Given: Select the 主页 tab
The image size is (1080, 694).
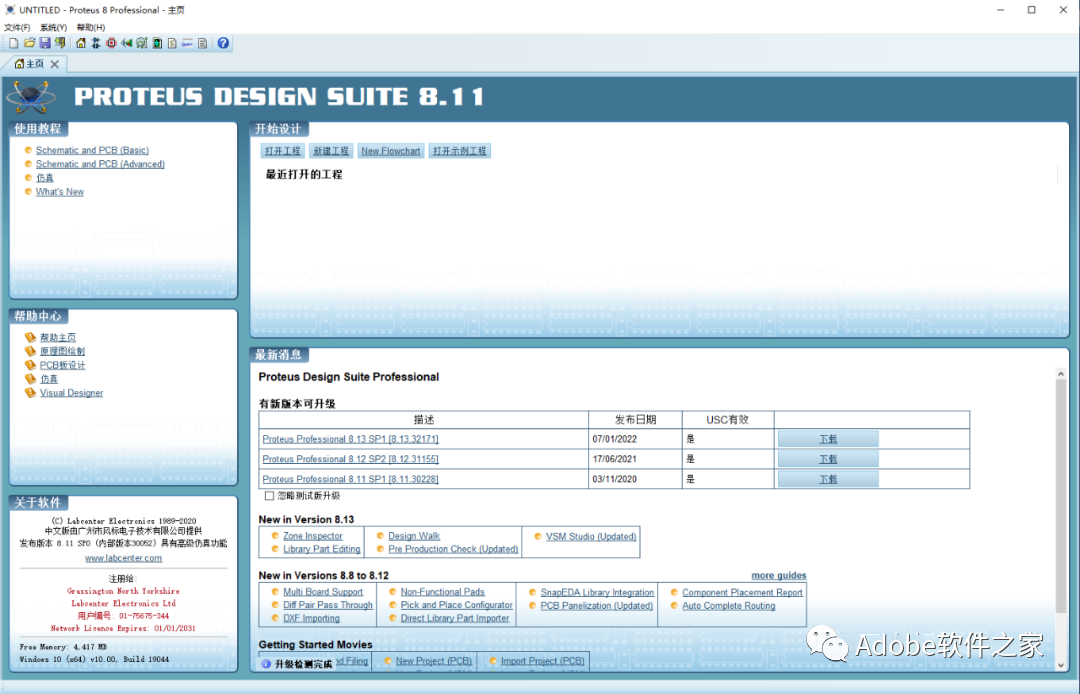Looking at the screenshot, I should [x=34, y=62].
